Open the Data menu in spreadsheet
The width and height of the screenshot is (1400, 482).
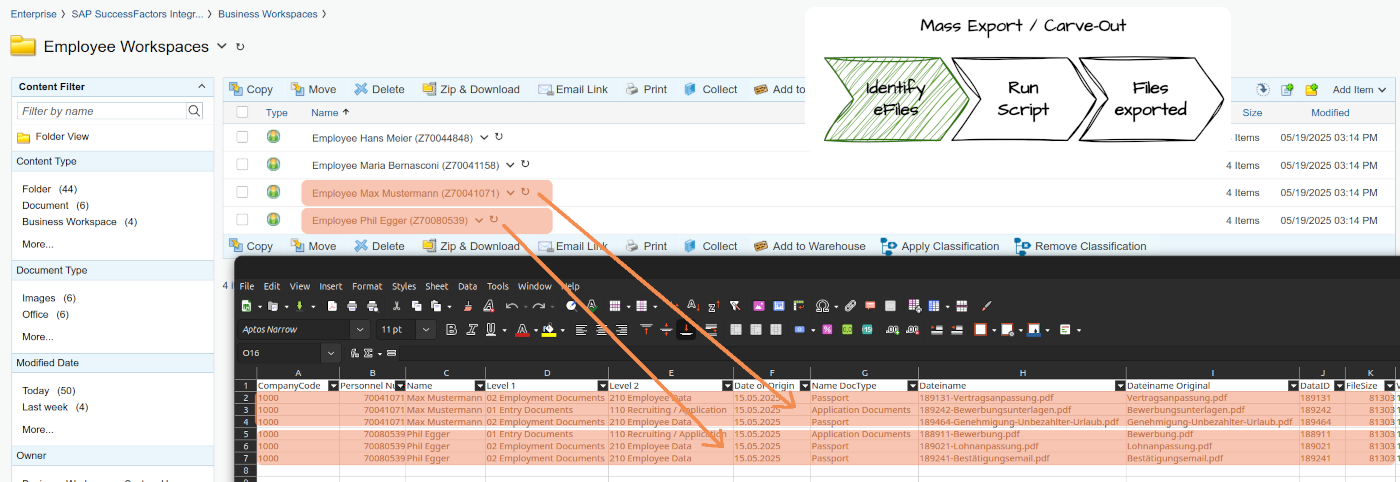click(467, 286)
